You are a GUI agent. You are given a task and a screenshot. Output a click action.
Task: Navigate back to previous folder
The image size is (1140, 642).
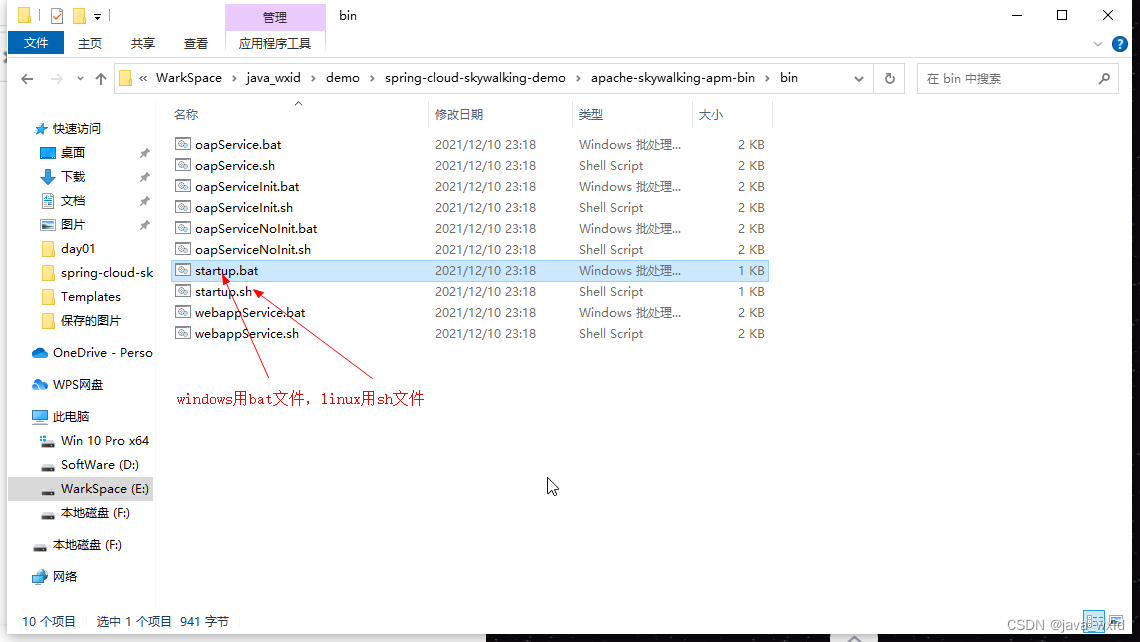coord(27,79)
